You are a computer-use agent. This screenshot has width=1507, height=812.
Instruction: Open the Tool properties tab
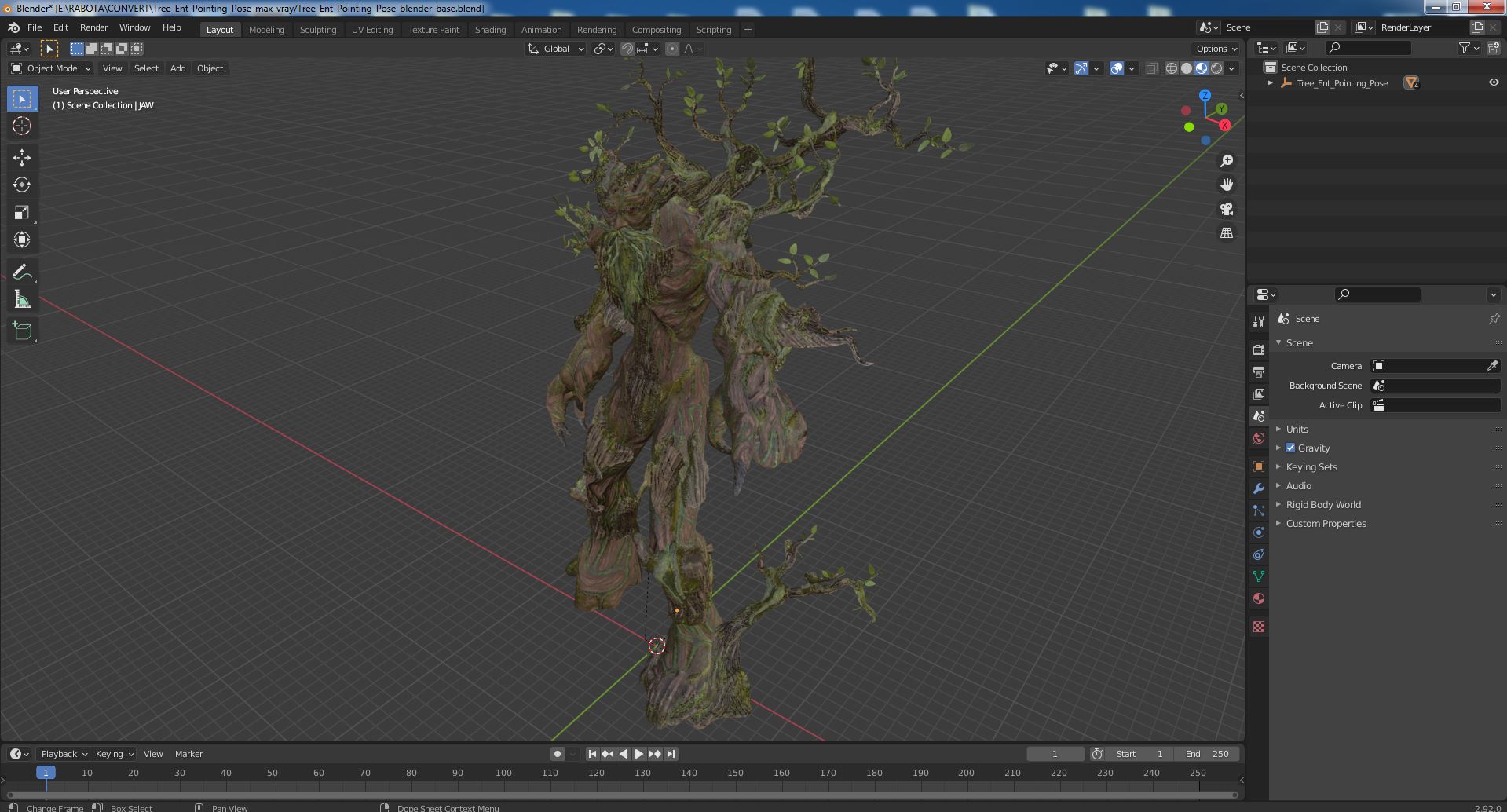pyautogui.click(x=1259, y=322)
